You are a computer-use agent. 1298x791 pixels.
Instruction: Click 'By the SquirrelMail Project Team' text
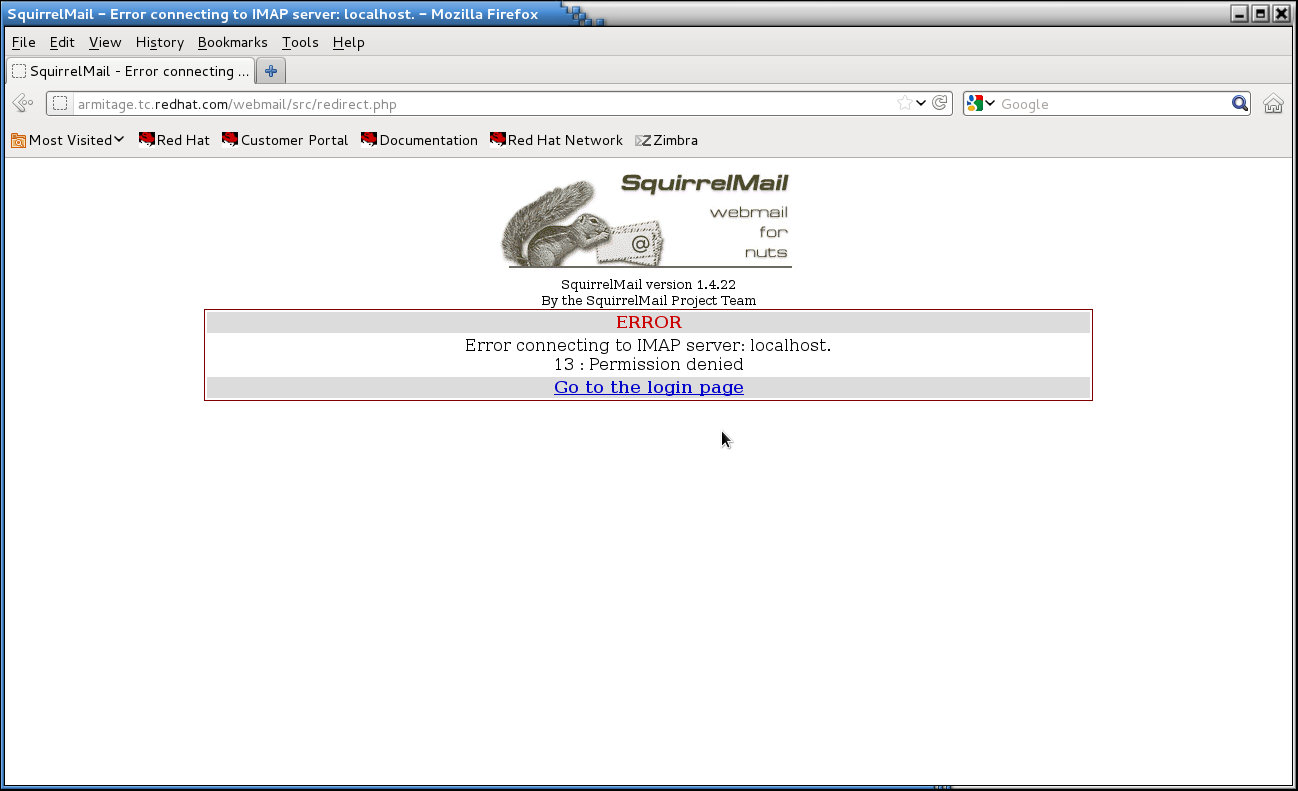pos(648,300)
